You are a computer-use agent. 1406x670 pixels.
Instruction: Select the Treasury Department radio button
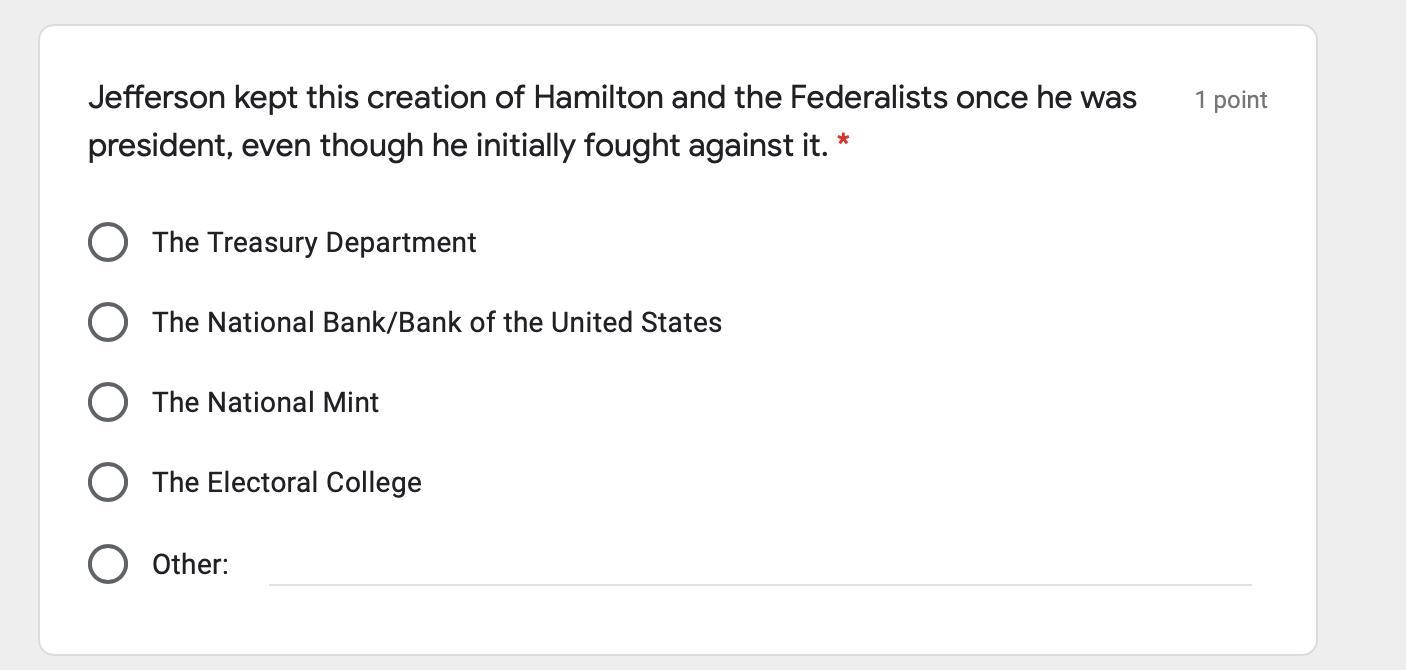(x=108, y=242)
